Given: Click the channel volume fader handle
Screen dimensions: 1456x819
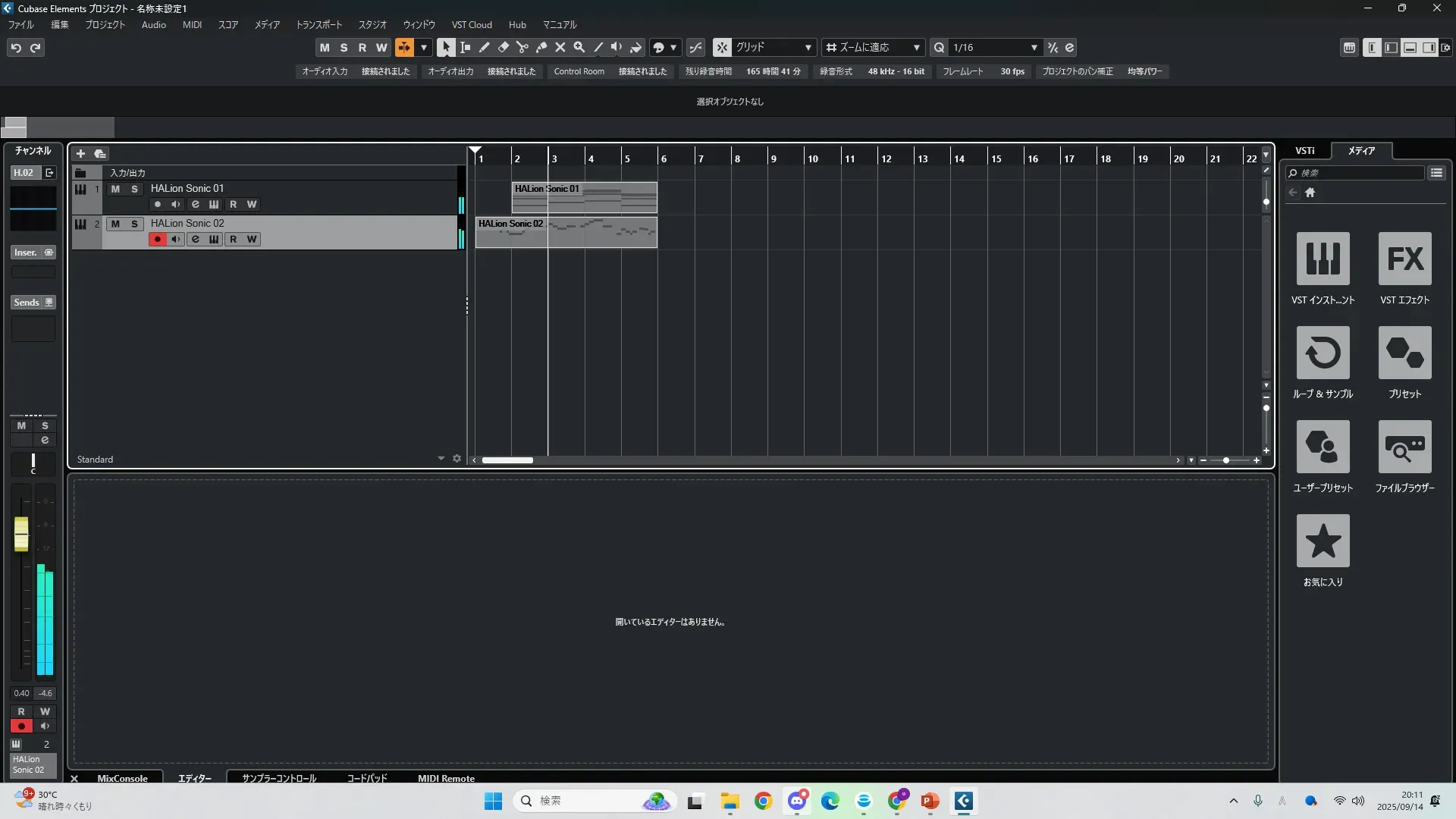Looking at the screenshot, I should point(21,534).
